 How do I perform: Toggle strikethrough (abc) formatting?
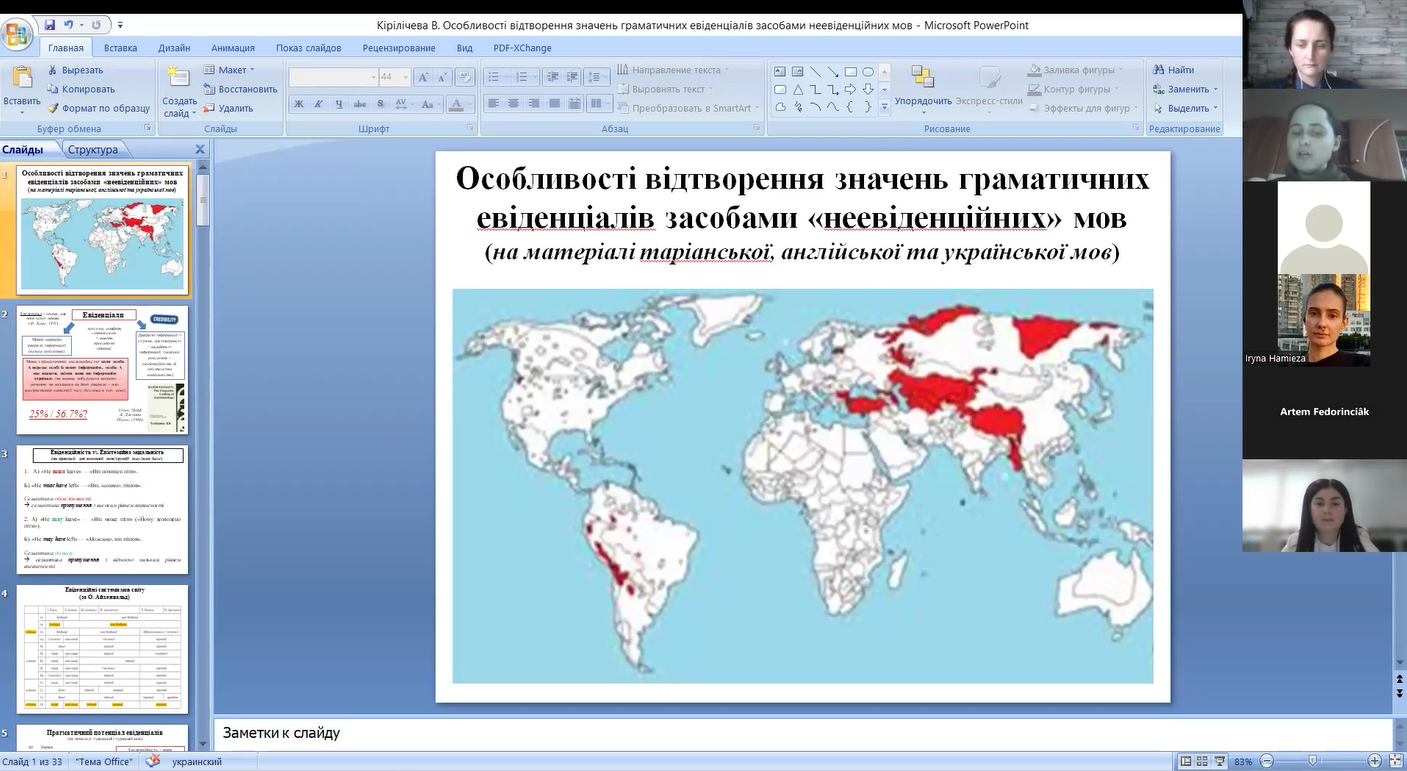tap(359, 103)
